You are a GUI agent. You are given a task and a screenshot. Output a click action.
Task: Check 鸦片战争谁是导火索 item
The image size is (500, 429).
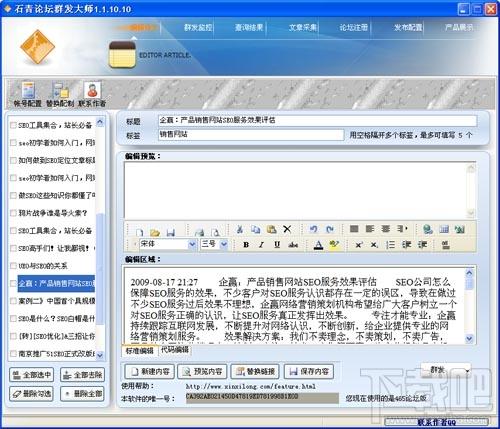(13, 213)
